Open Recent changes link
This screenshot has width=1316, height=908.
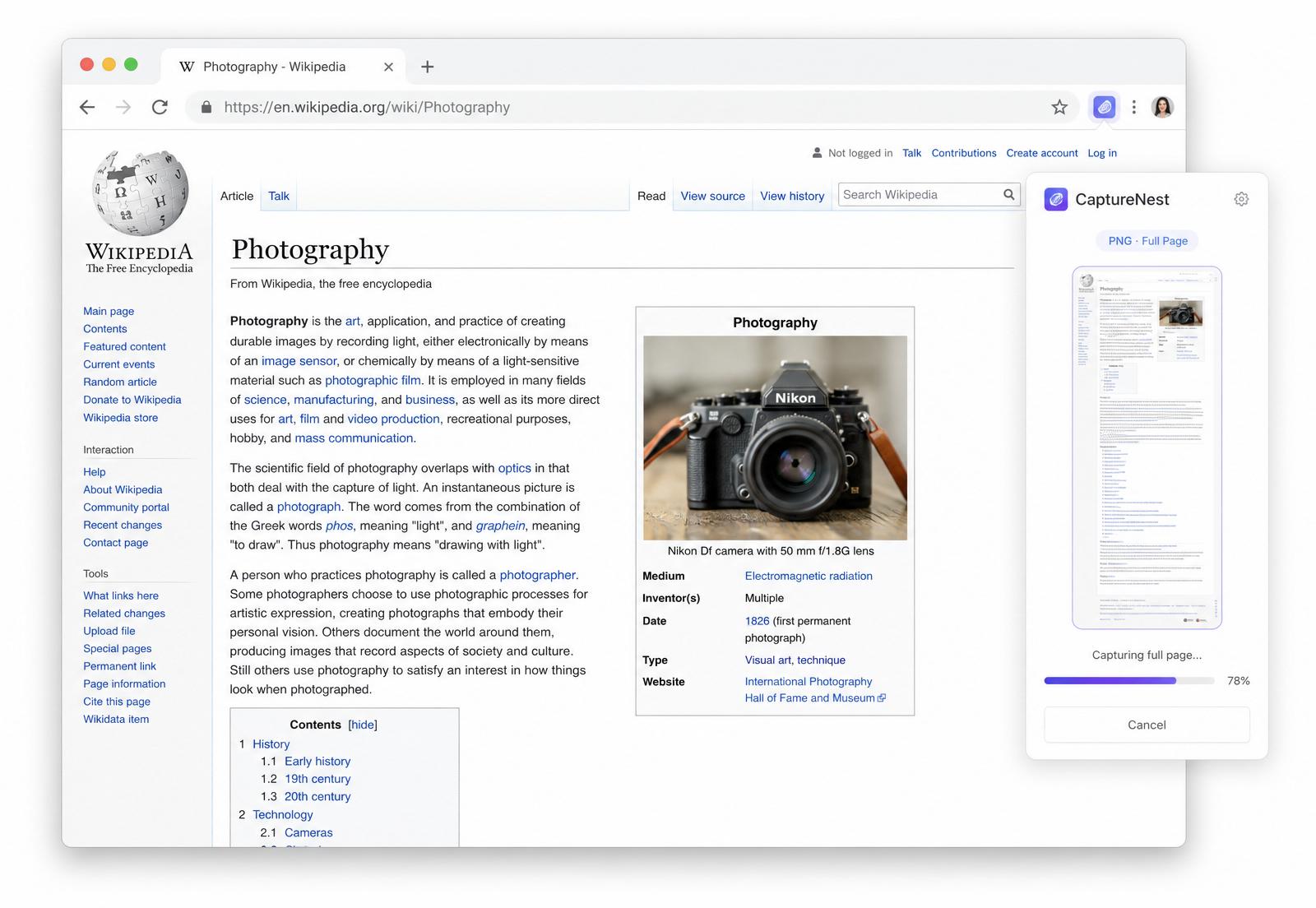[x=123, y=525]
